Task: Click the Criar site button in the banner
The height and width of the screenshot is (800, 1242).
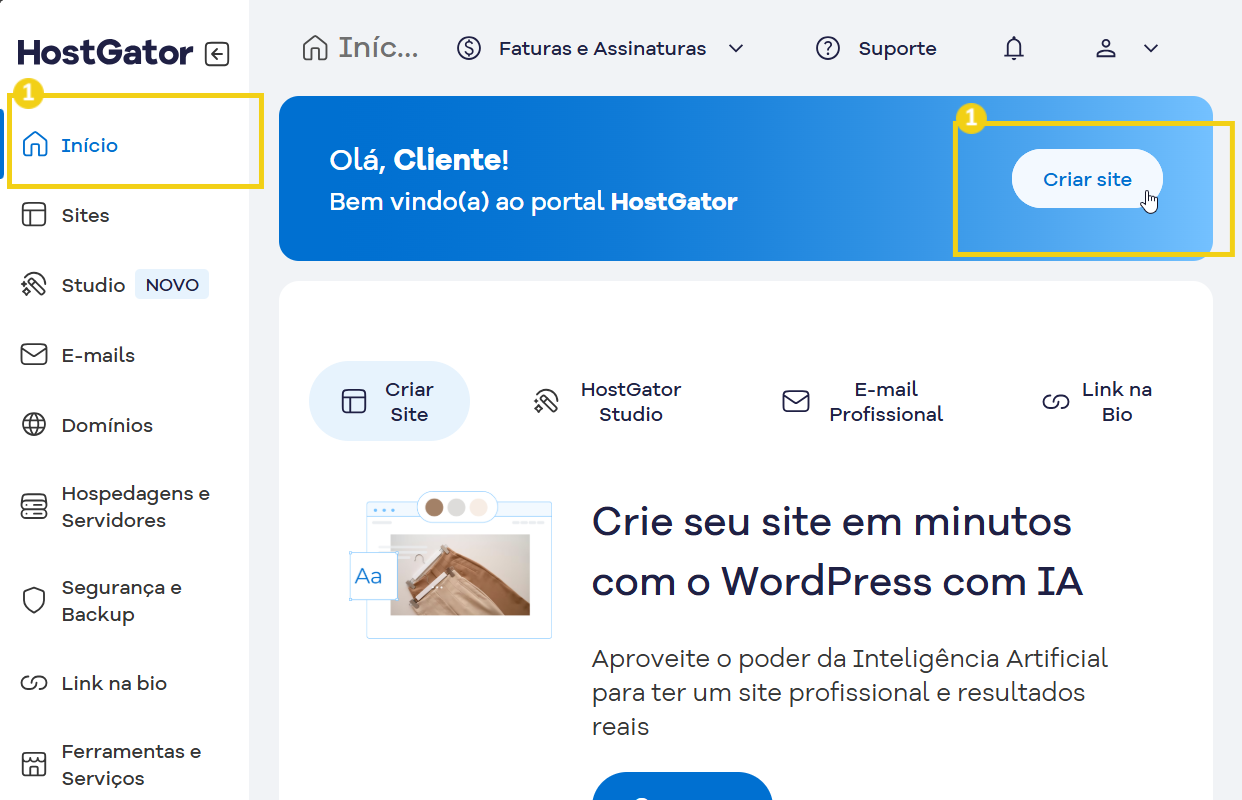Action: [1088, 179]
